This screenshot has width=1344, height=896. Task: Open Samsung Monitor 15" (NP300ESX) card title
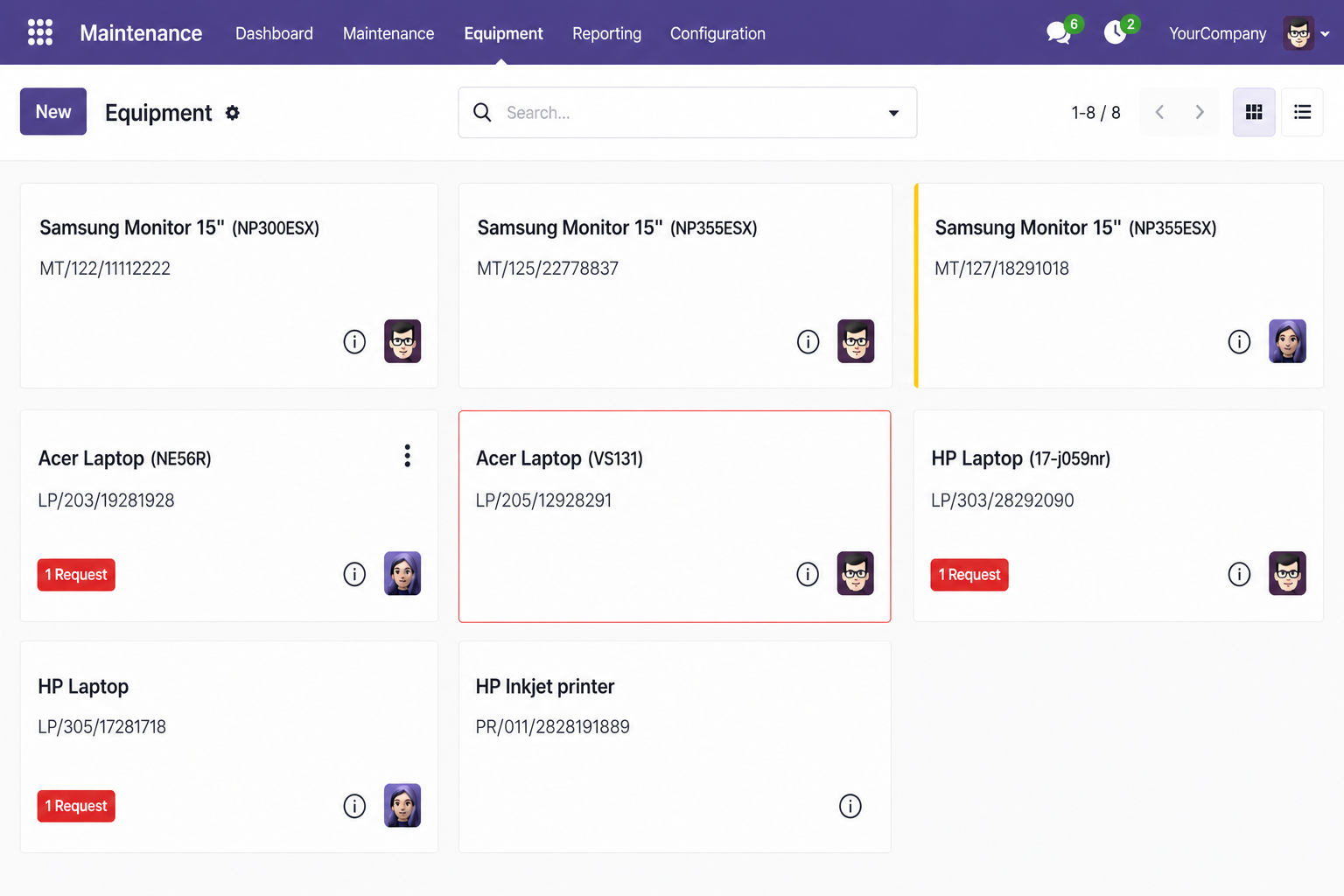[179, 227]
